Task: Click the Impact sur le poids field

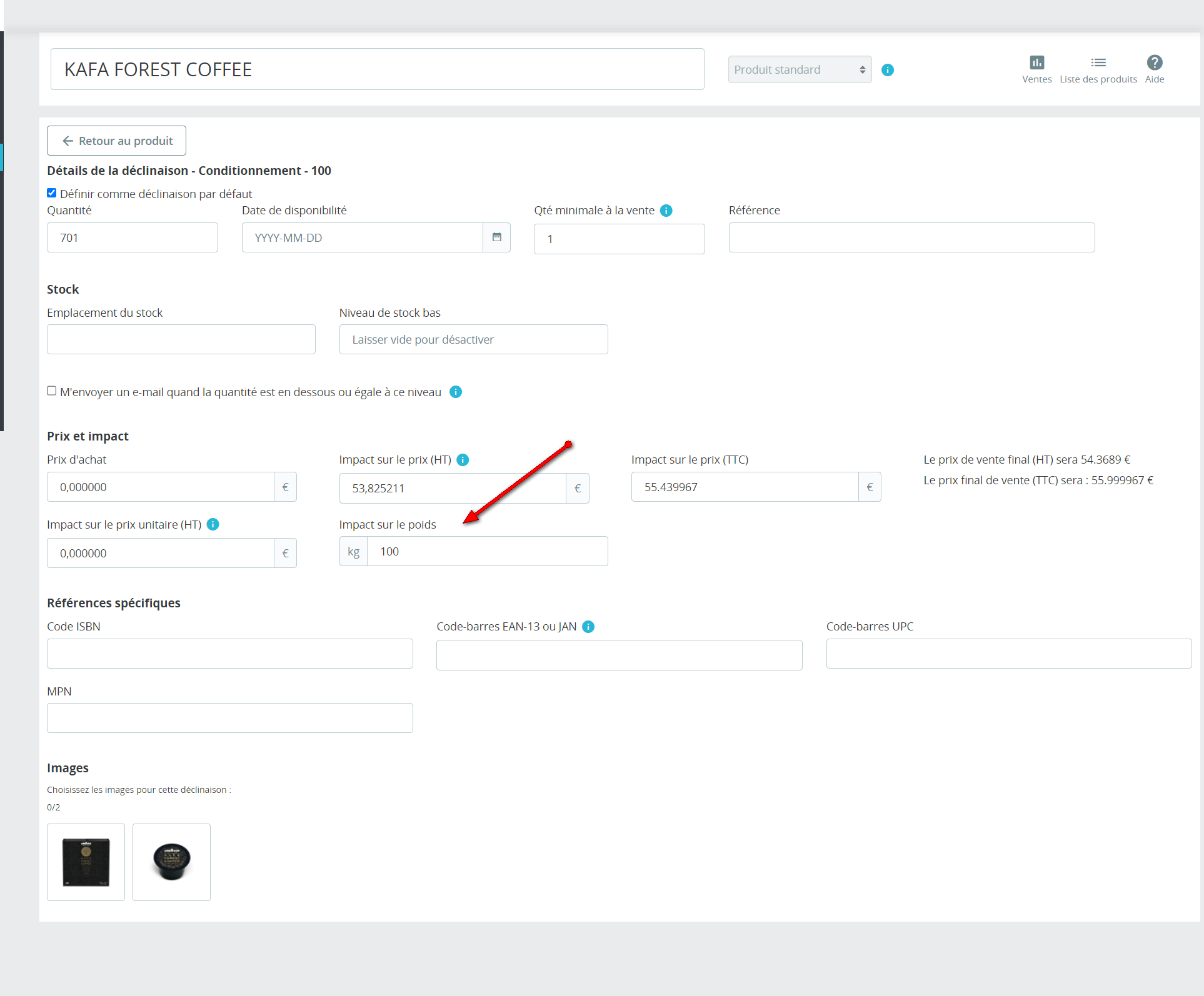Action: pyautogui.click(x=488, y=551)
